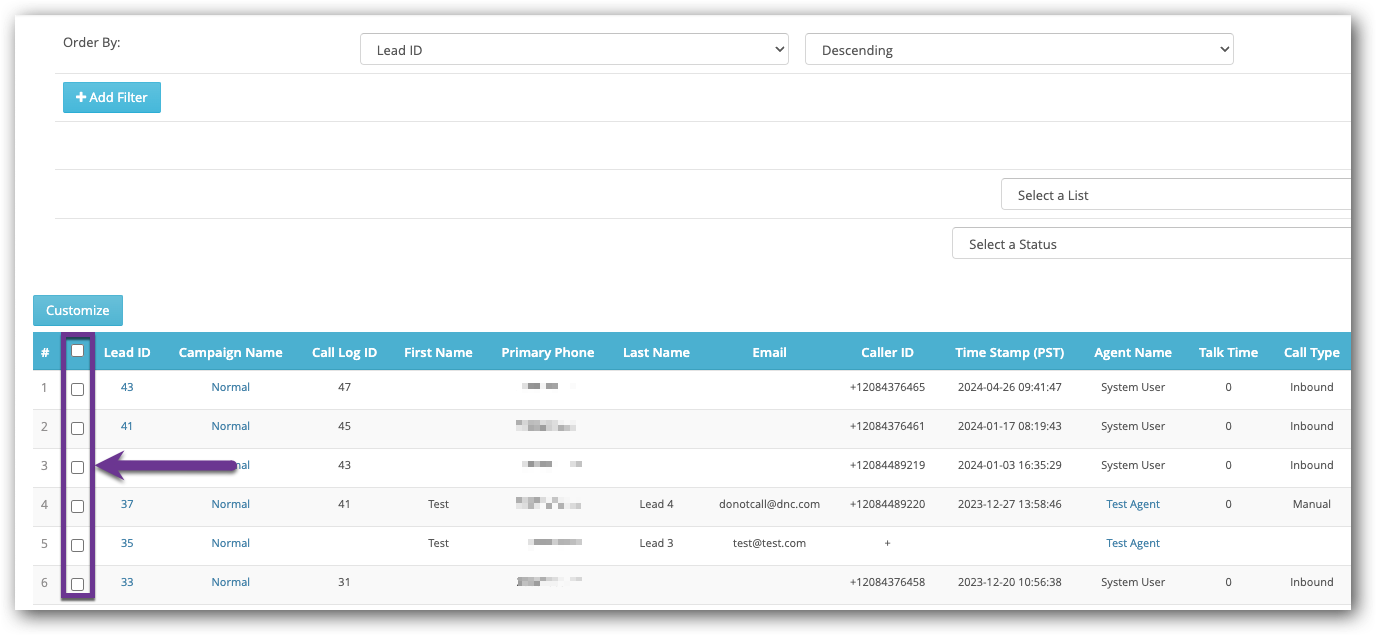Image resolution: width=1376 pixels, height=635 pixels.
Task: Open Lead ID 33 link
Action: [x=127, y=582]
